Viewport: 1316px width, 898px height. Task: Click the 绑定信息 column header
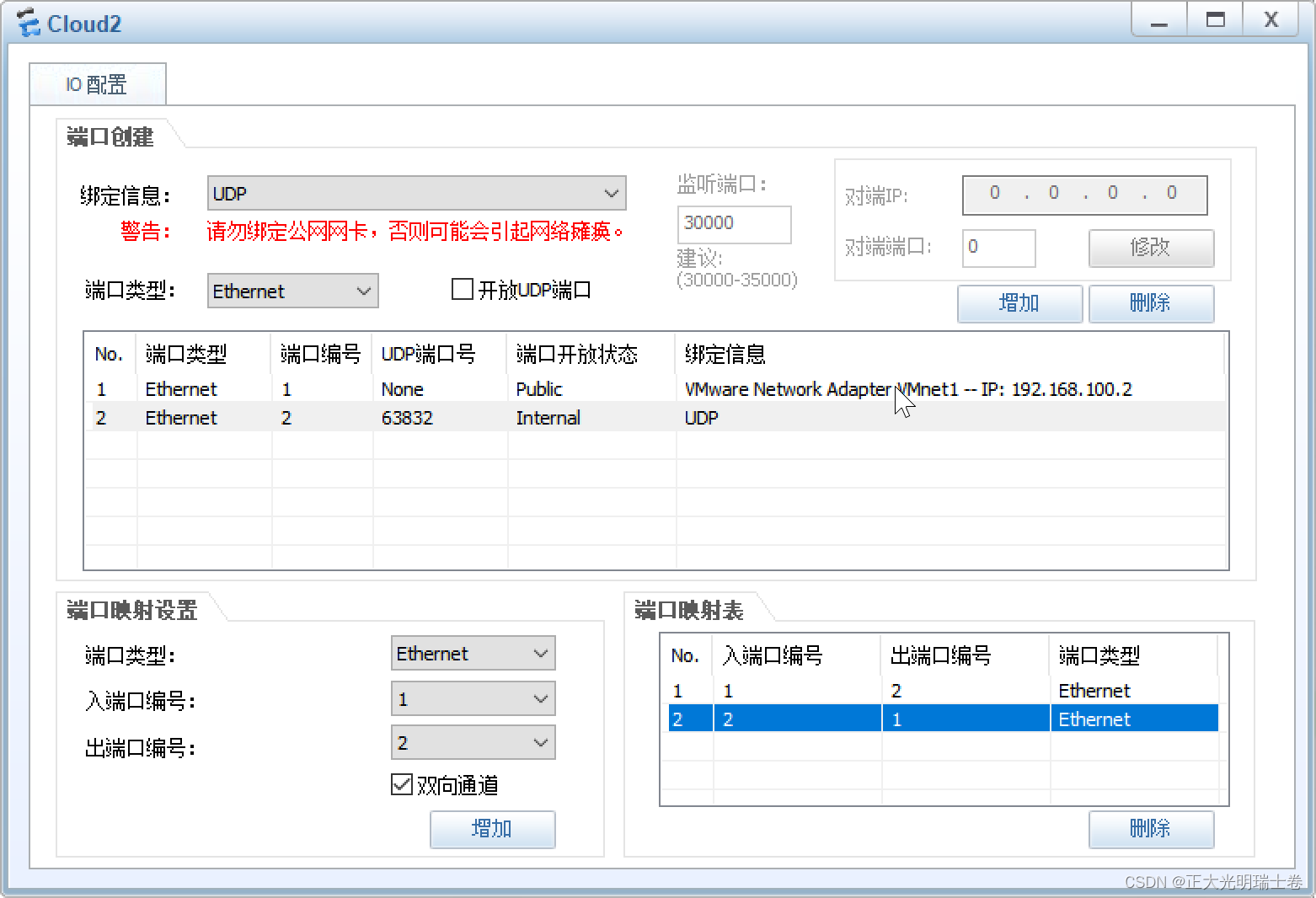[950, 354]
